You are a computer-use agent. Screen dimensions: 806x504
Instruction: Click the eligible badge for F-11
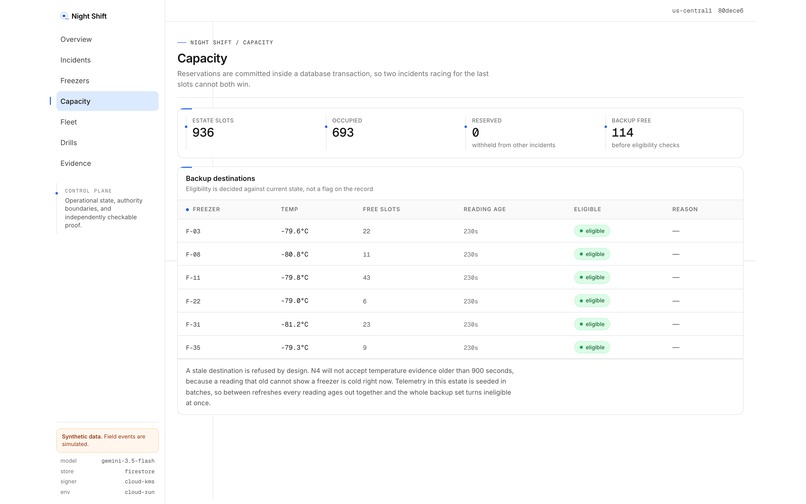(592, 277)
